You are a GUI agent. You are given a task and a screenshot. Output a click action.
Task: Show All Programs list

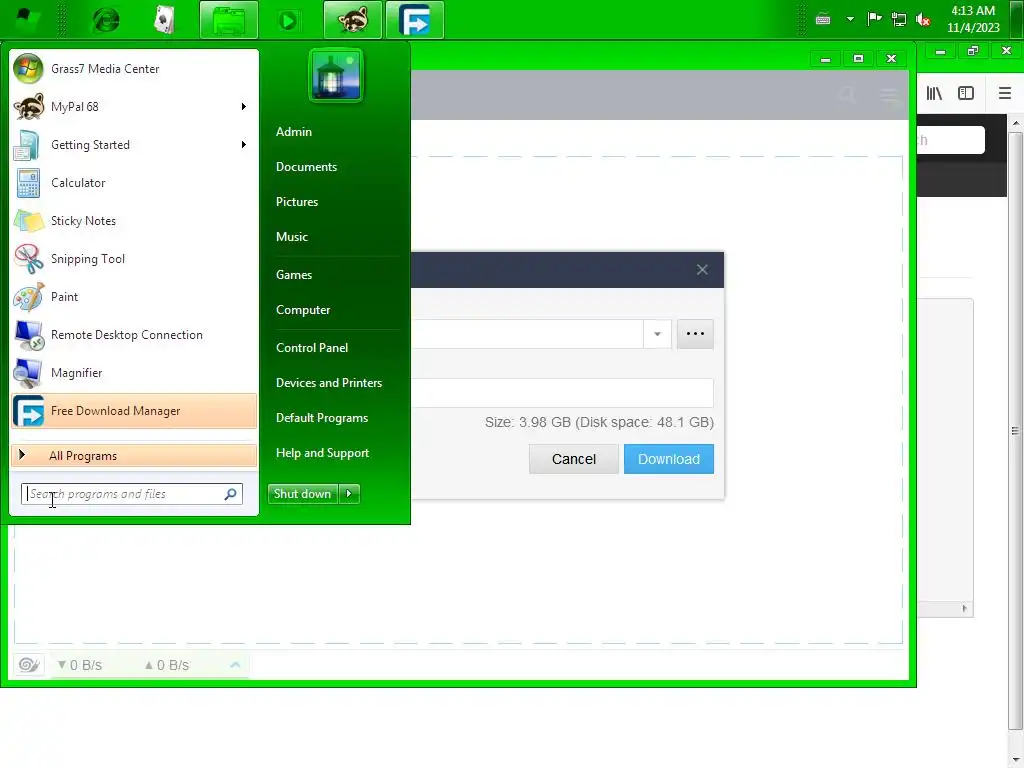click(134, 456)
